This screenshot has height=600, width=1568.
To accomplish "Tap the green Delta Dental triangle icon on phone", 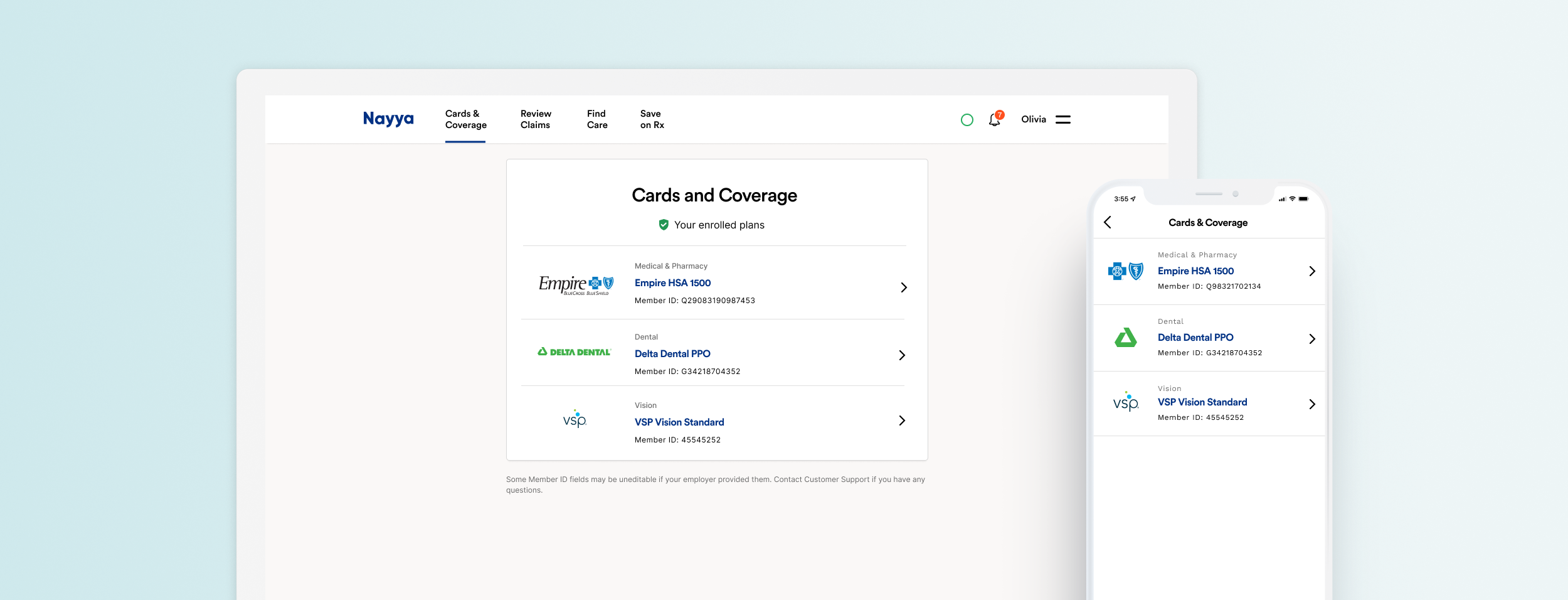I will (x=1126, y=338).
